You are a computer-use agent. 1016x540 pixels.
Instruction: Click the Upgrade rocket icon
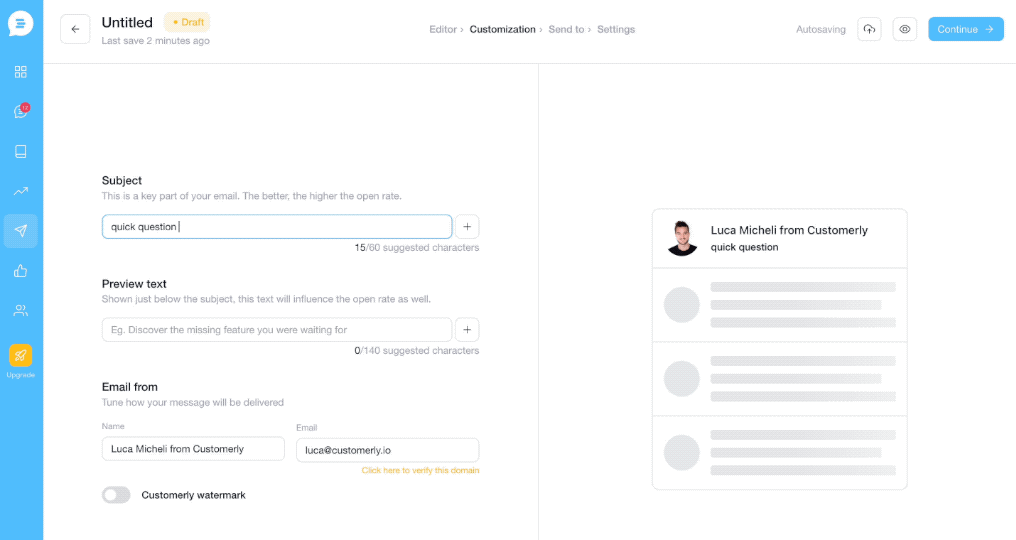(x=21, y=355)
